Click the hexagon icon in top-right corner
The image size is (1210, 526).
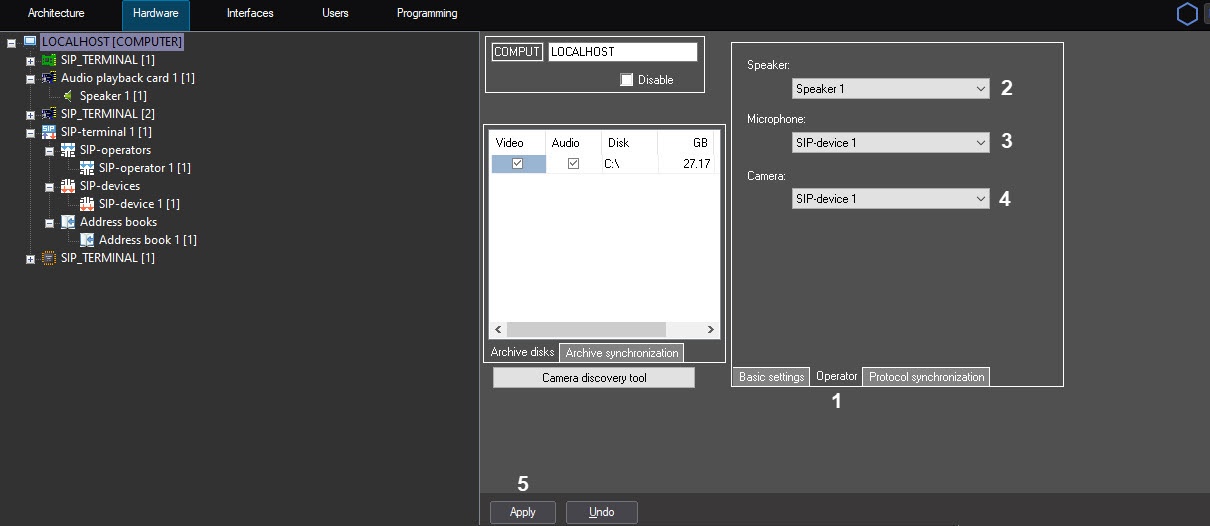point(1187,14)
